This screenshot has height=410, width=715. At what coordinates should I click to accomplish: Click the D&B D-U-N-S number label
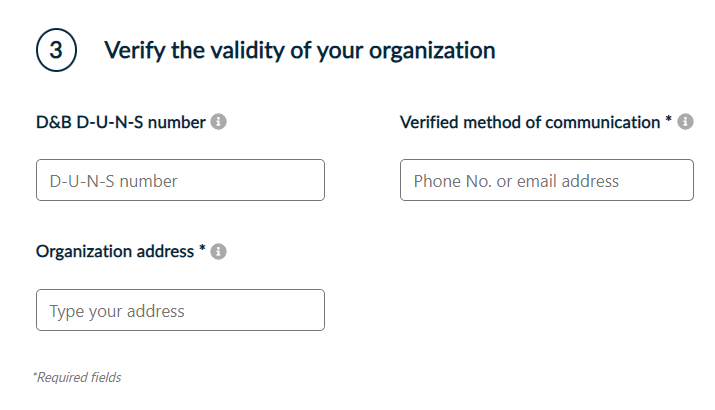coord(120,122)
